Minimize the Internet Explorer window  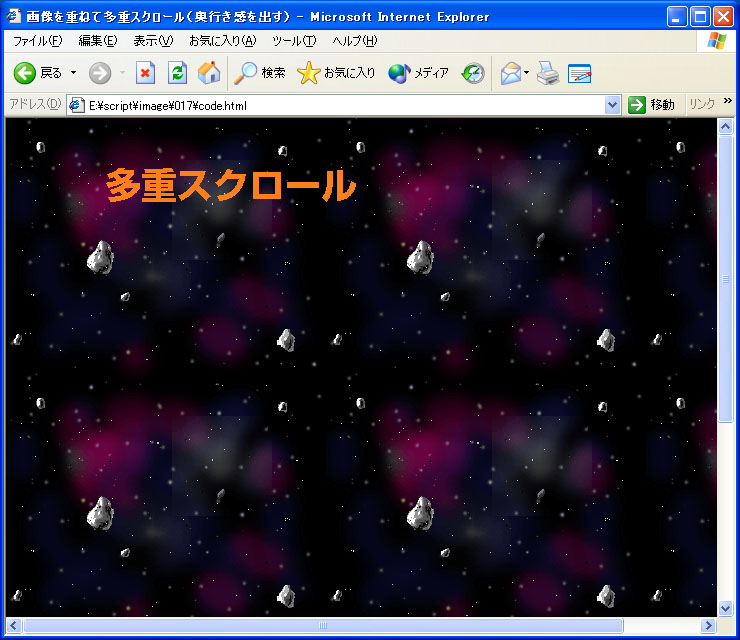(x=677, y=17)
